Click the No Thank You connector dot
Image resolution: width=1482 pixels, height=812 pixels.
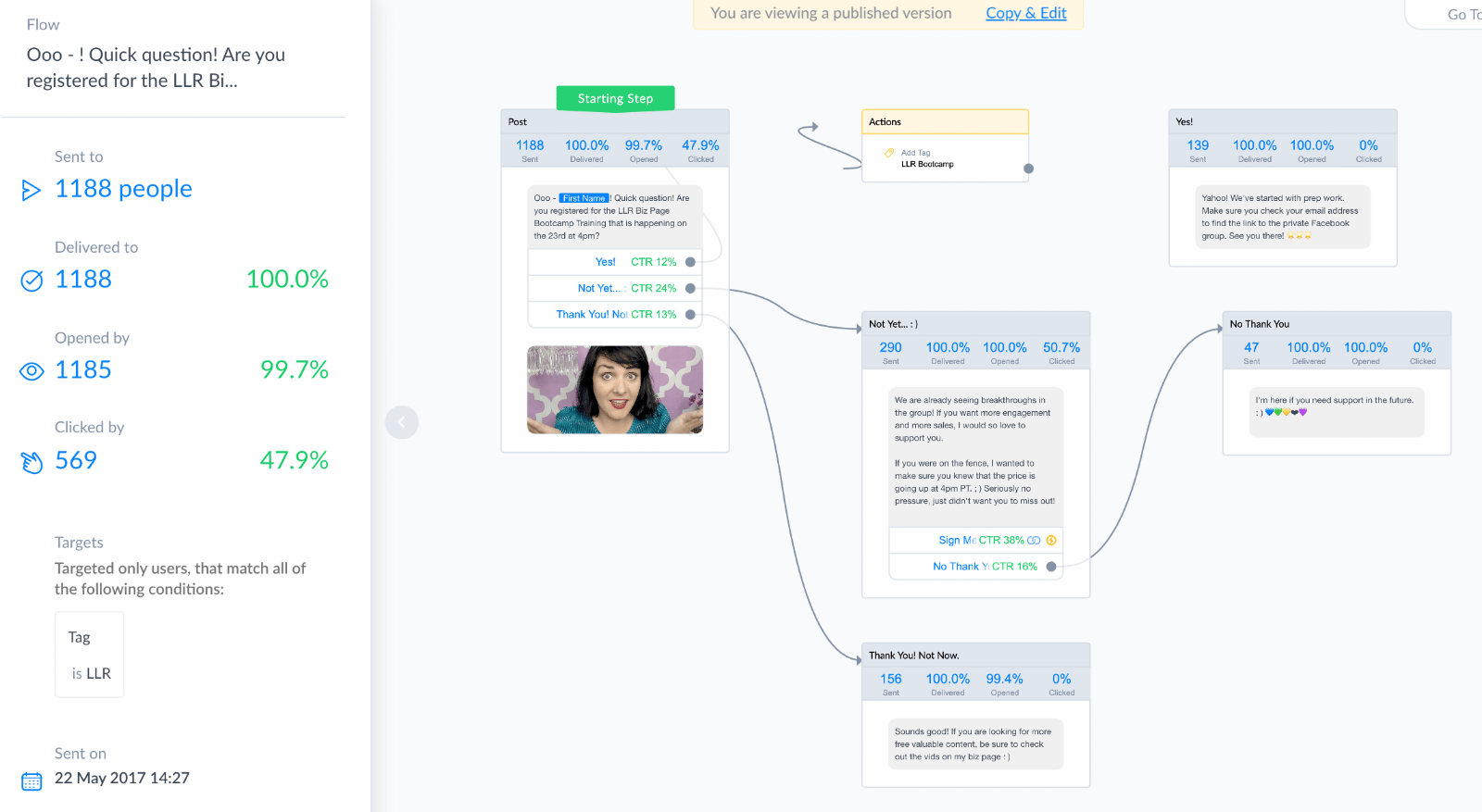click(x=1051, y=567)
